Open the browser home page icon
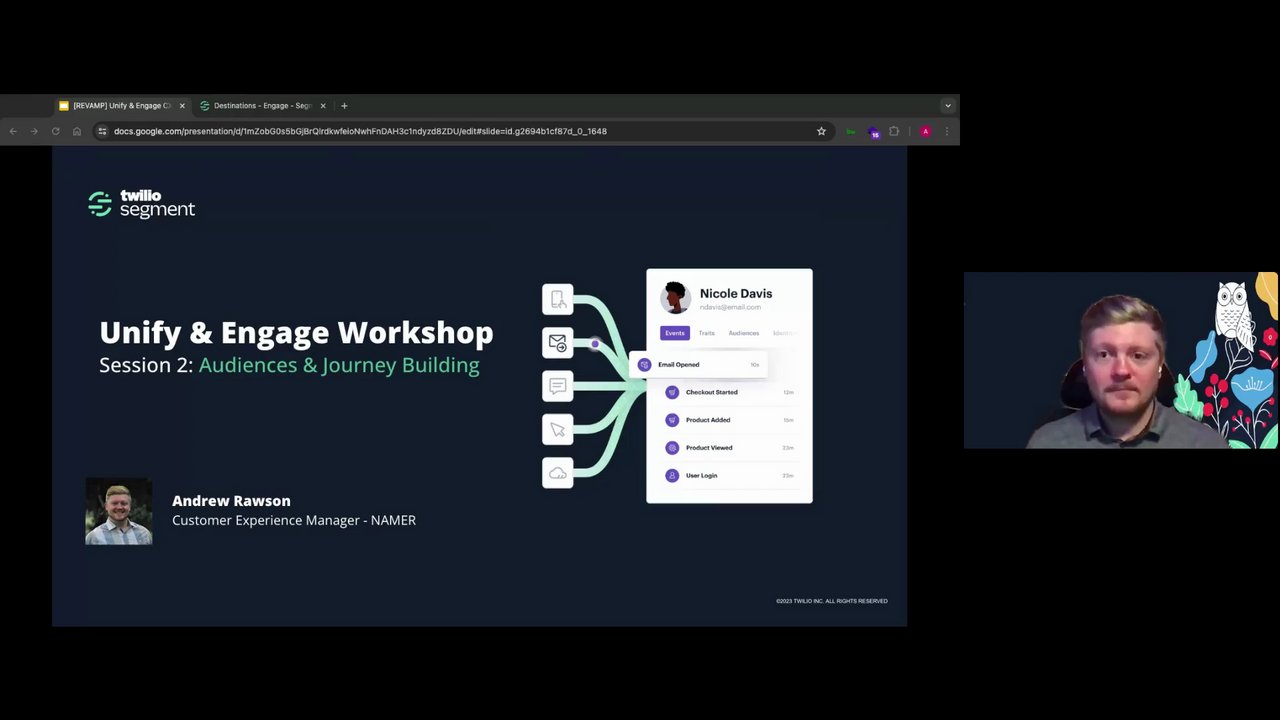Image resolution: width=1280 pixels, height=720 pixels. click(x=77, y=131)
